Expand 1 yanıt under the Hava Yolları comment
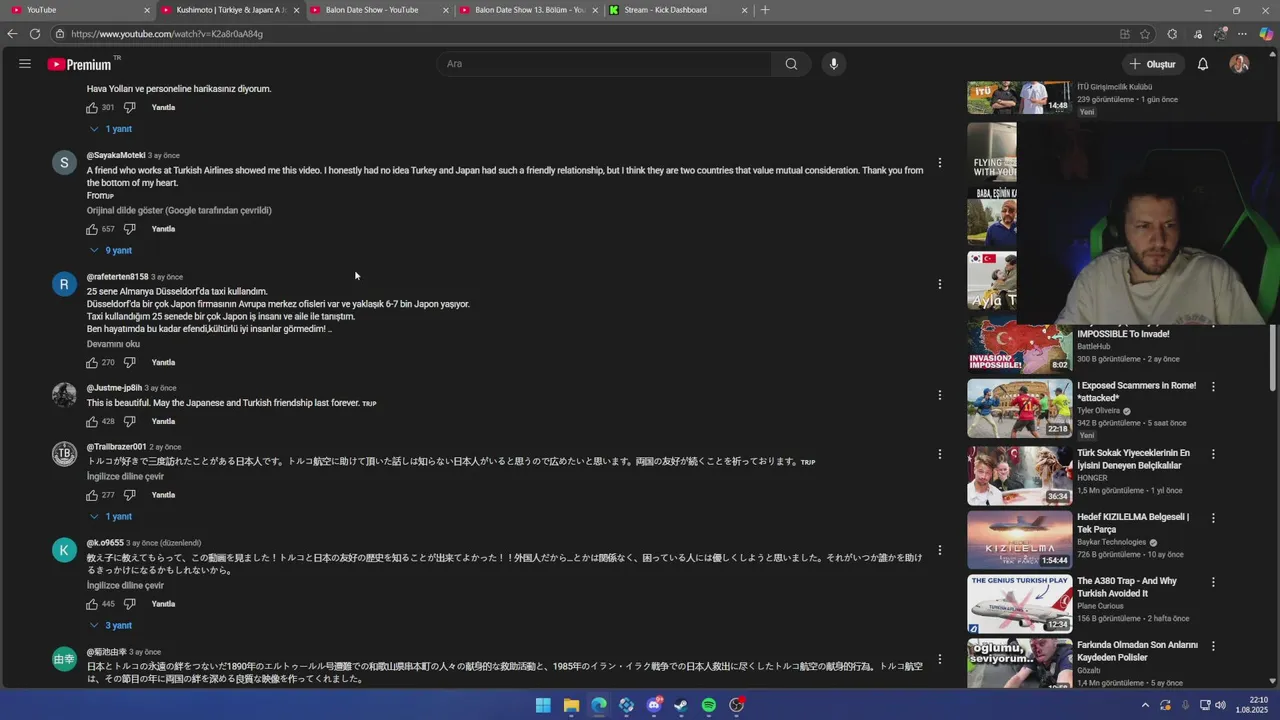 pyautogui.click(x=111, y=129)
